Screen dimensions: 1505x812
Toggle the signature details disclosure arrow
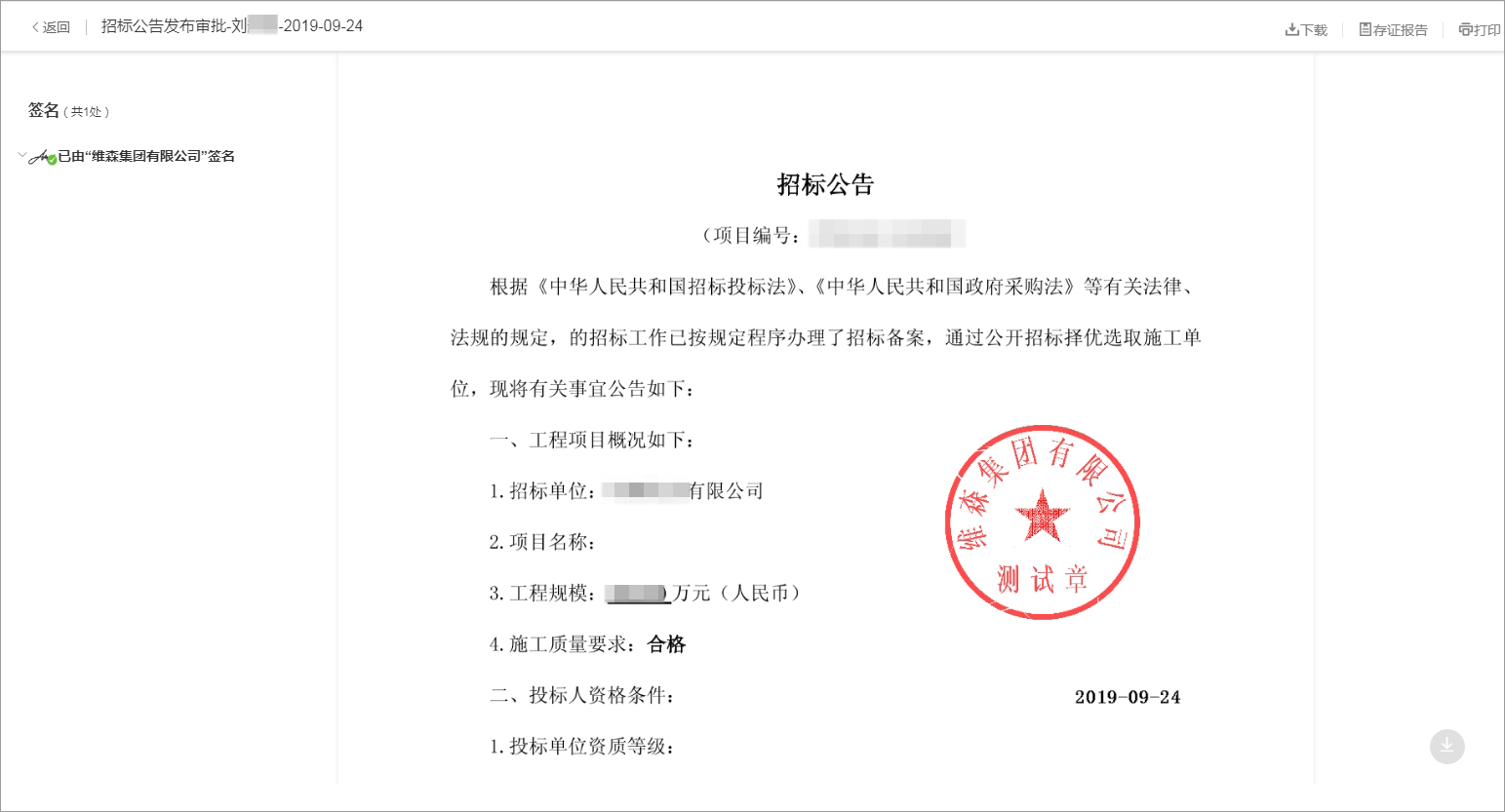21,154
